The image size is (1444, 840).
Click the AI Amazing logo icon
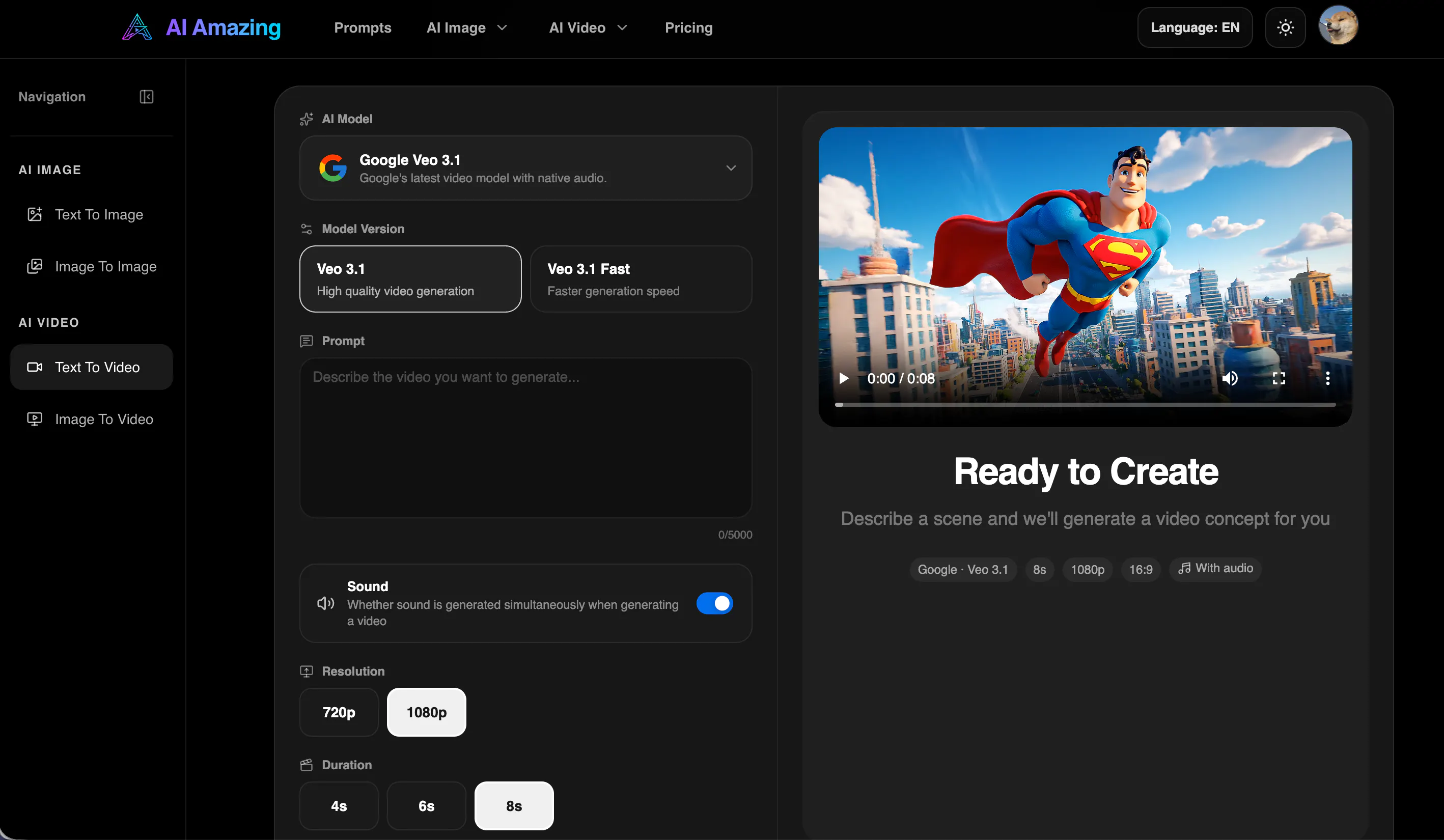(x=137, y=27)
